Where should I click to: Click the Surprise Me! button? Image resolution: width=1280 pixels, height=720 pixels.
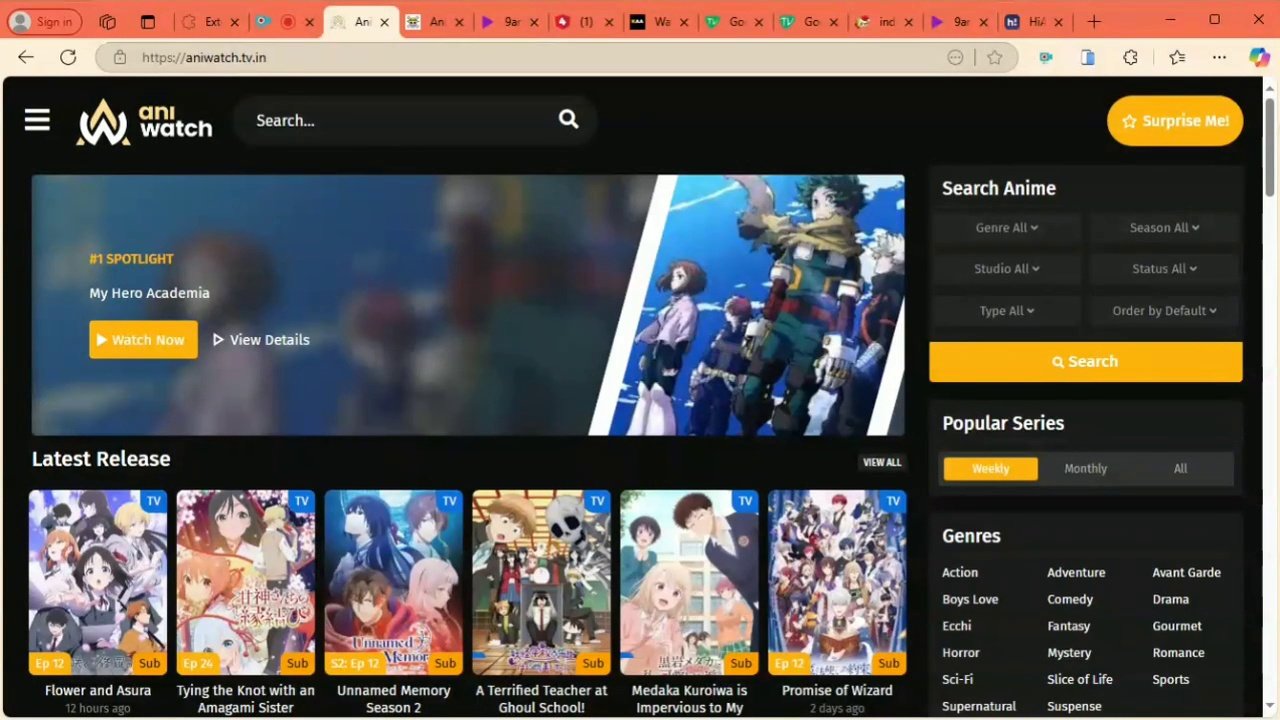point(1175,121)
